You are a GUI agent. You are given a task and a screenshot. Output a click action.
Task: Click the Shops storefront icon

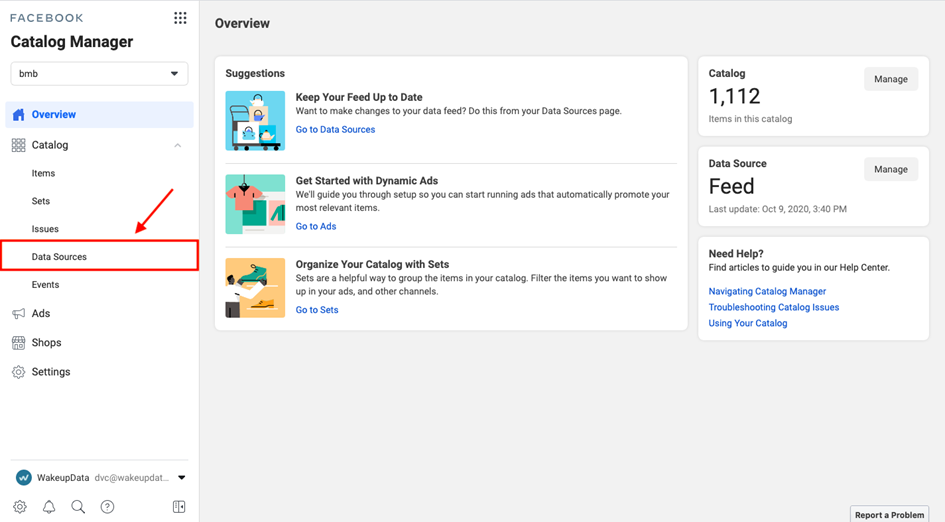tap(19, 343)
